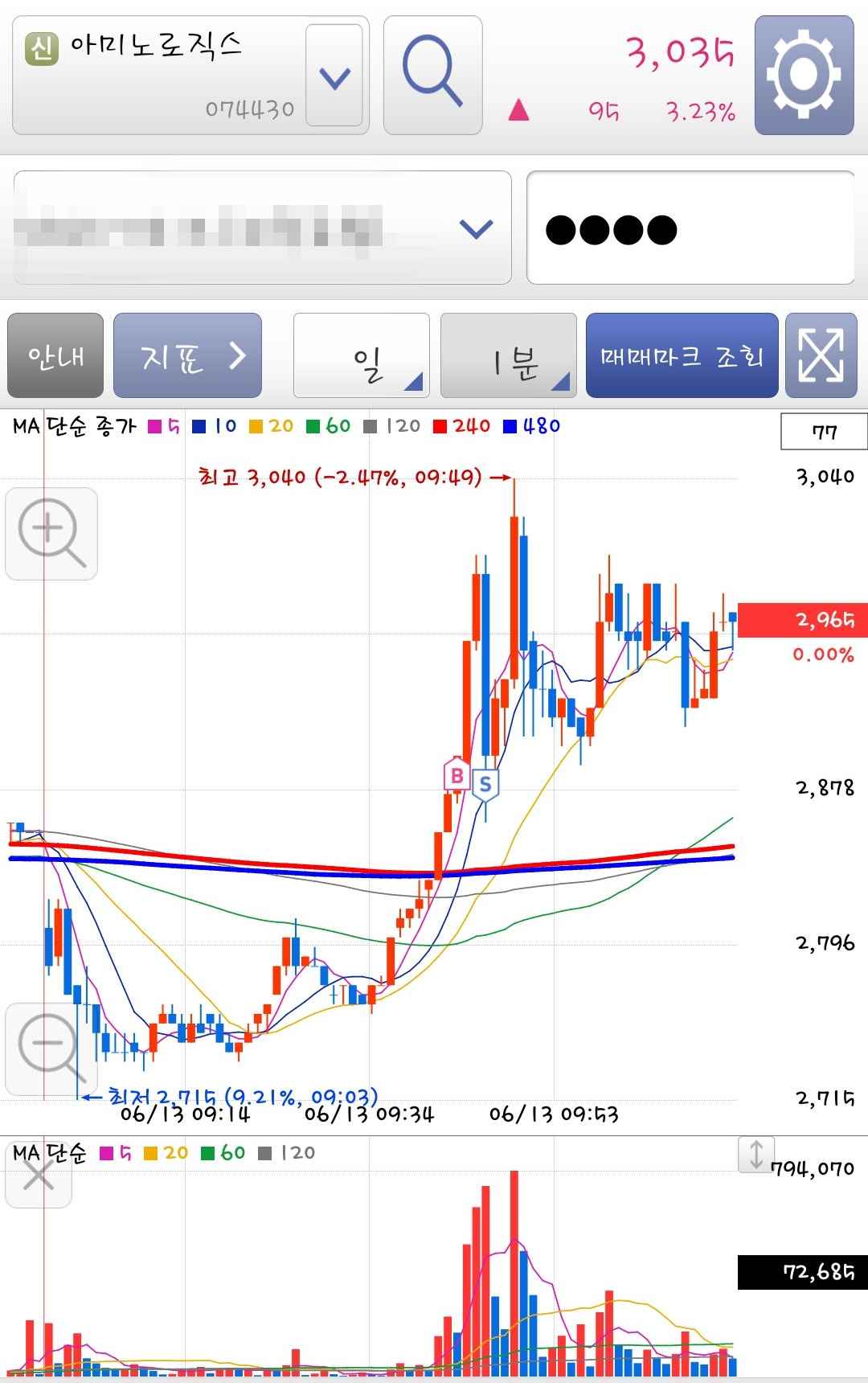
Task: Select the 일 period dropdown
Action: click(362, 355)
